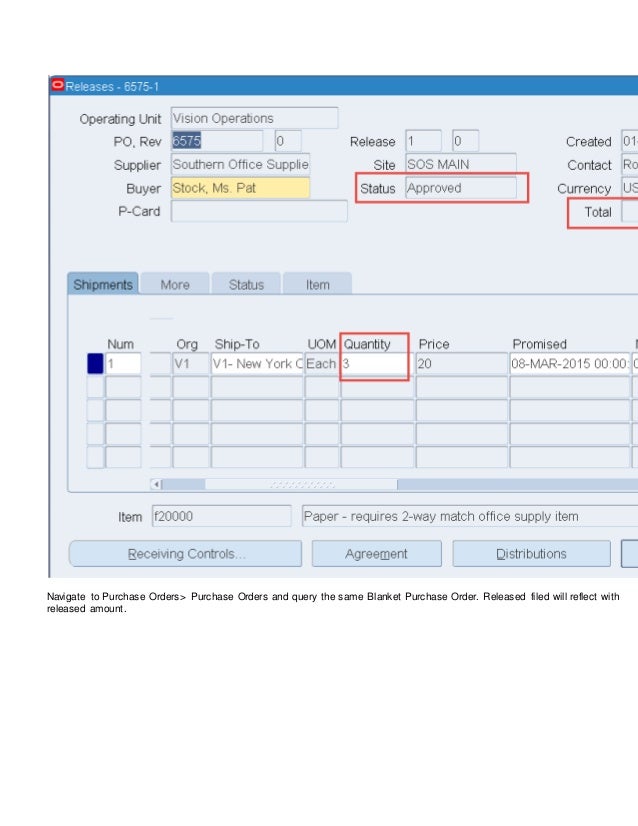The height and width of the screenshot is (826, 638).
Task: Open the More tab
Action: coord(175,284)
